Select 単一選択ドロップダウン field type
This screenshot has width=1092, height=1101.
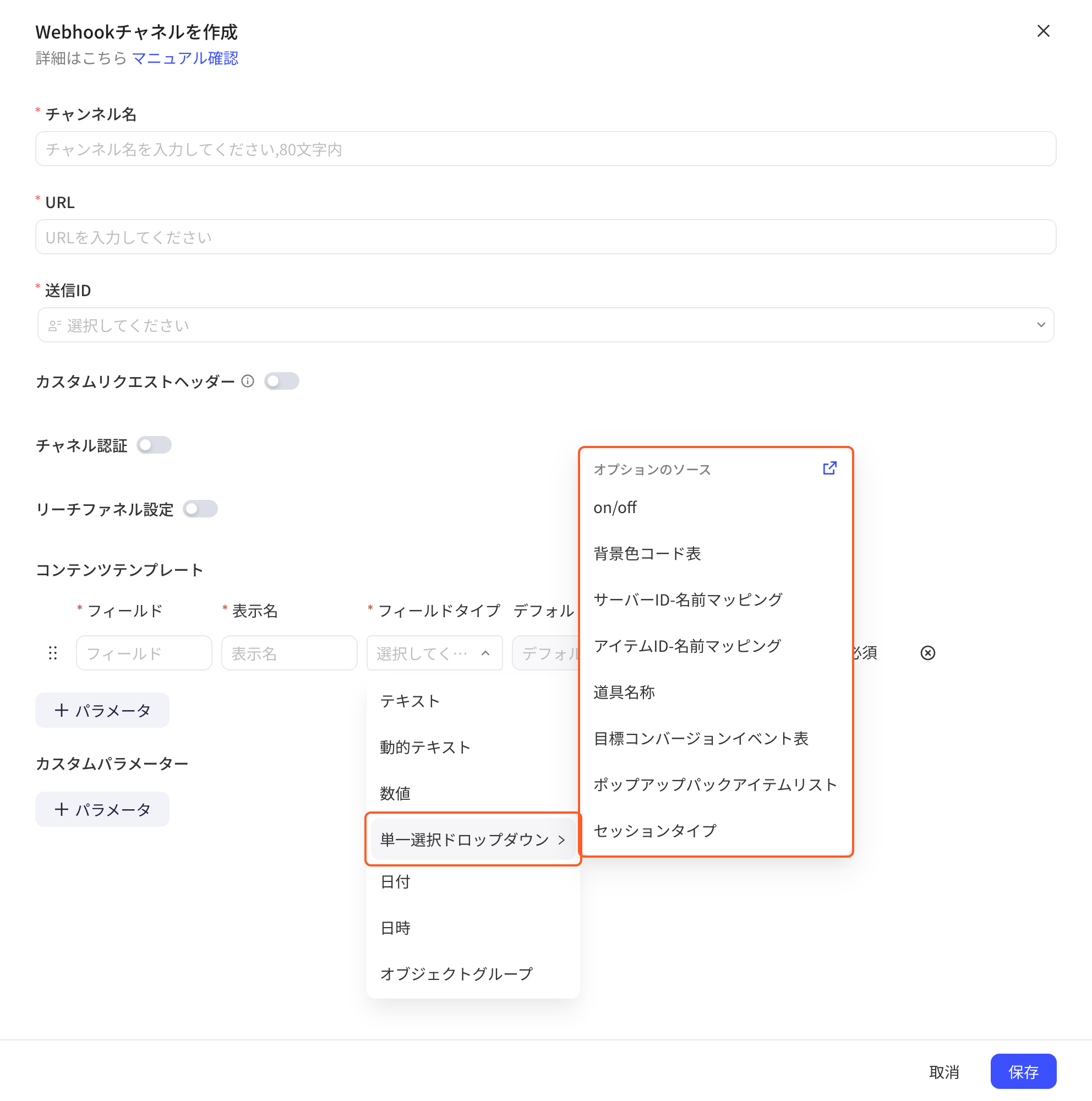click(473, 839)
